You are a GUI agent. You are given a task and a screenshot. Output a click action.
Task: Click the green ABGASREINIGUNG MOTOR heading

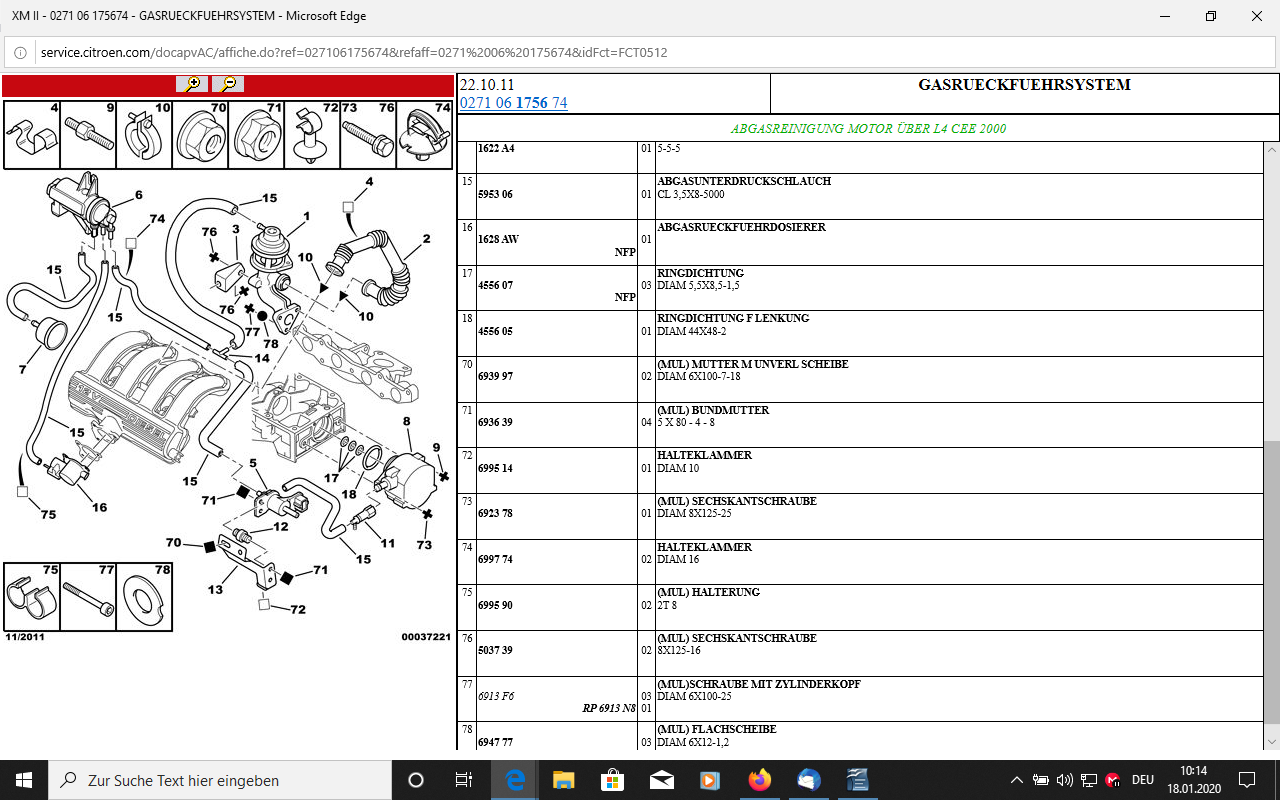point(868,128)
